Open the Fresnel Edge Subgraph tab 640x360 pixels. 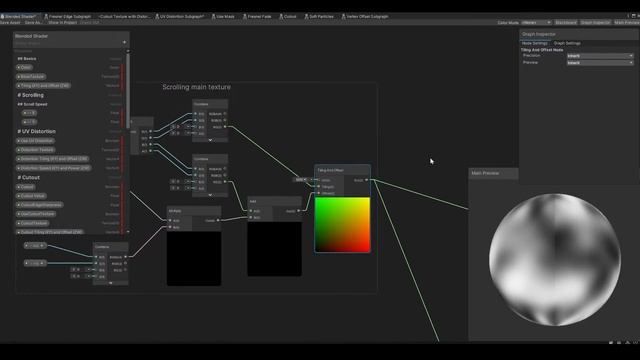point(68,16)
